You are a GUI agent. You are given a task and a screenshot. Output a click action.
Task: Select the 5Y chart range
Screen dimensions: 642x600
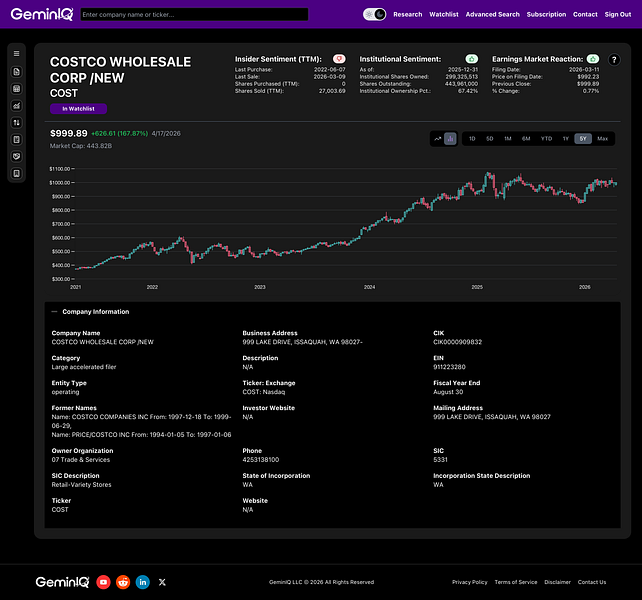[583, 139]
